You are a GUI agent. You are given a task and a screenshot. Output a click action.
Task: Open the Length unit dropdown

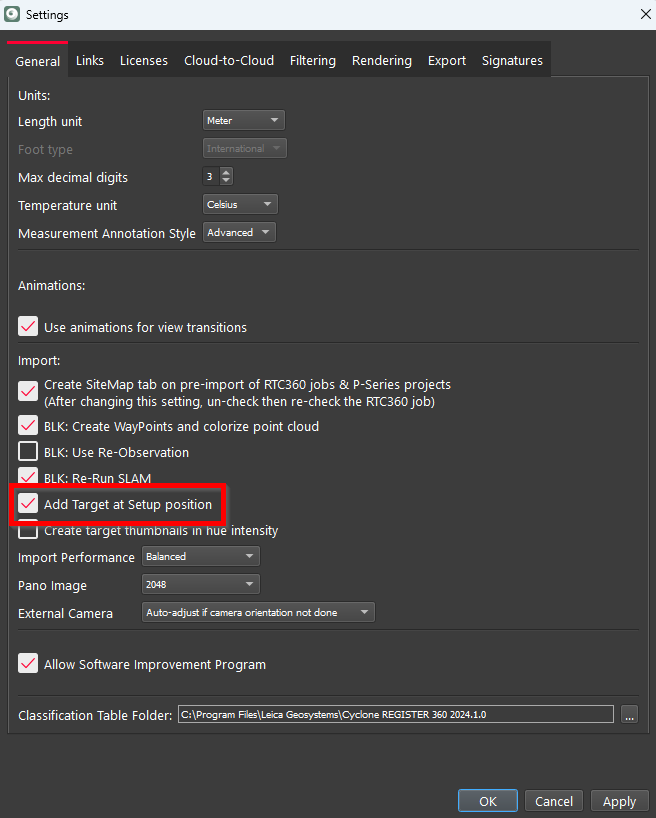pos(244,121)
